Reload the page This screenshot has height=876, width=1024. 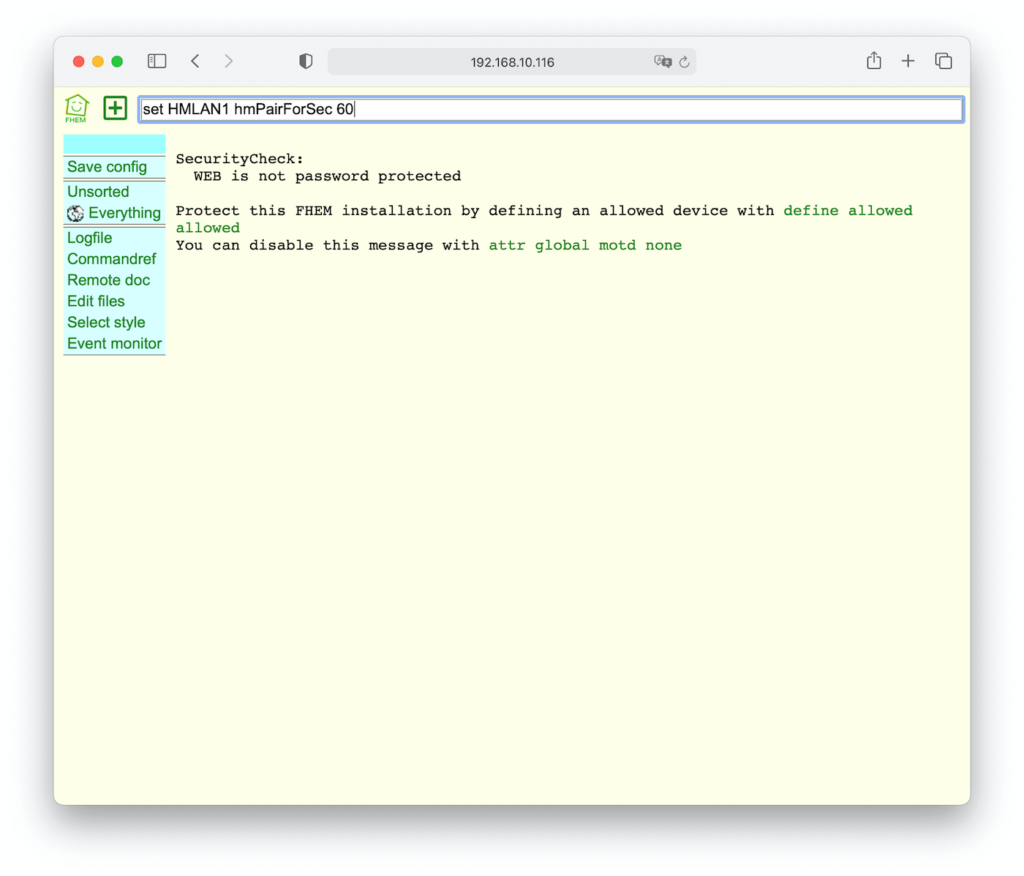[684, 62]
